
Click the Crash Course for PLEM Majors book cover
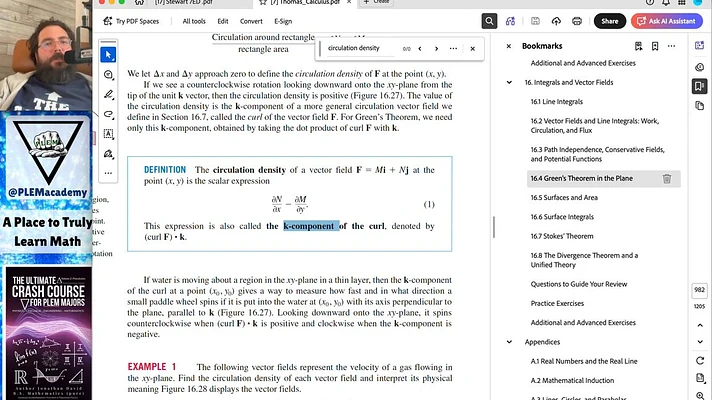coord(48,333)
